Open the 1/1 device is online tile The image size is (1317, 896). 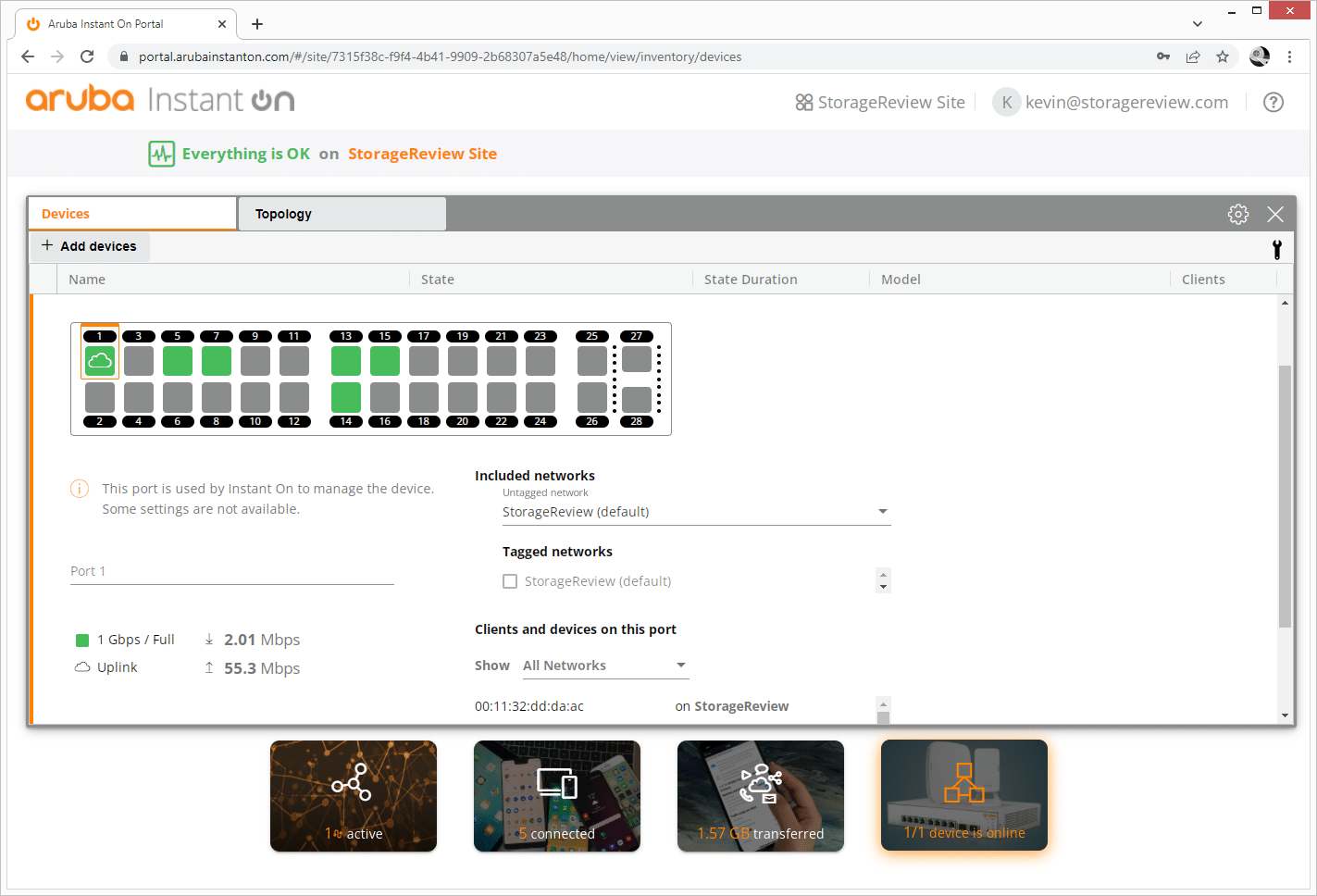(964, 796)
